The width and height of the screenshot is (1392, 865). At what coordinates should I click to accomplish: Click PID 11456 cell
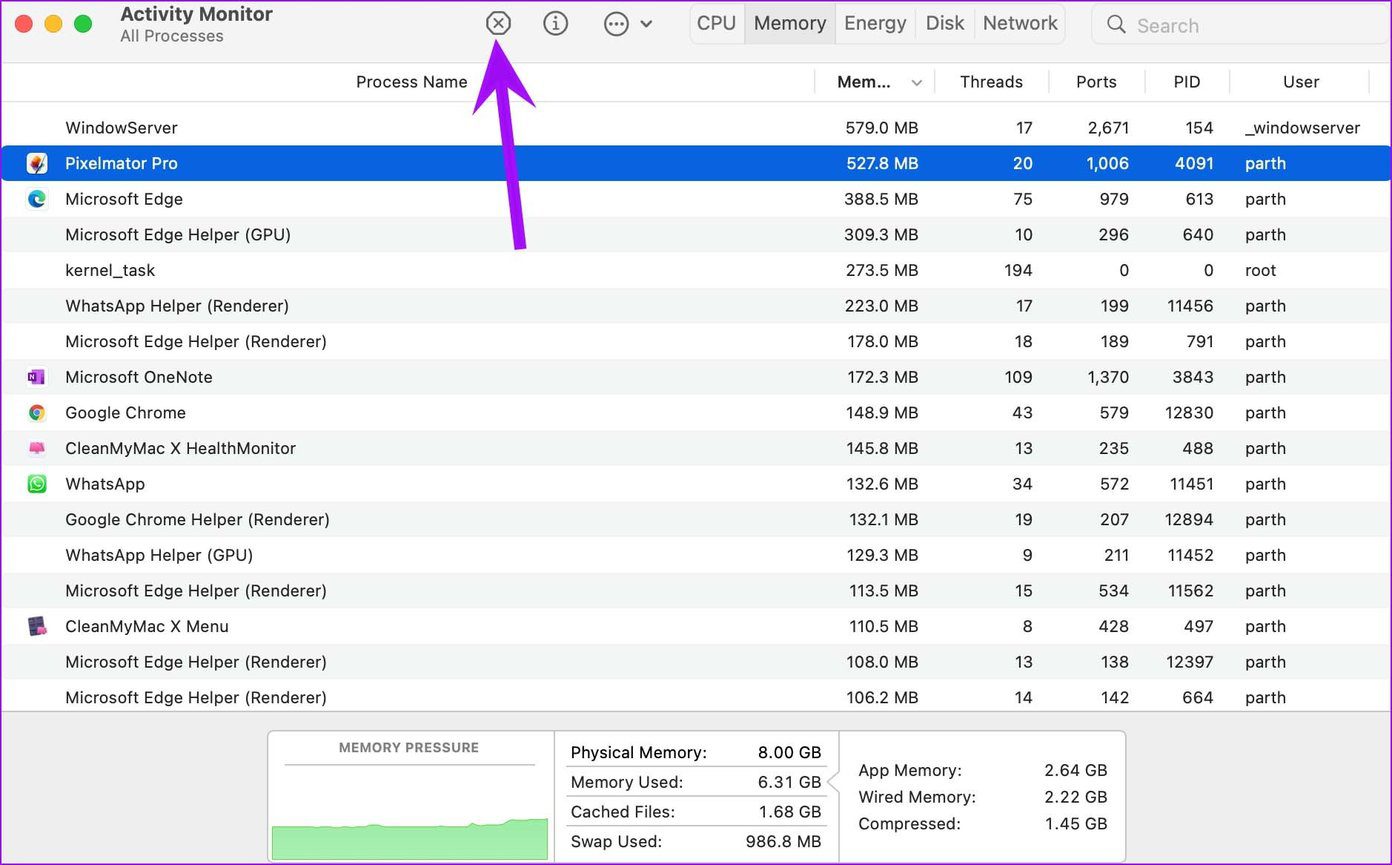pyautogui.click(x=1190, y=306)
